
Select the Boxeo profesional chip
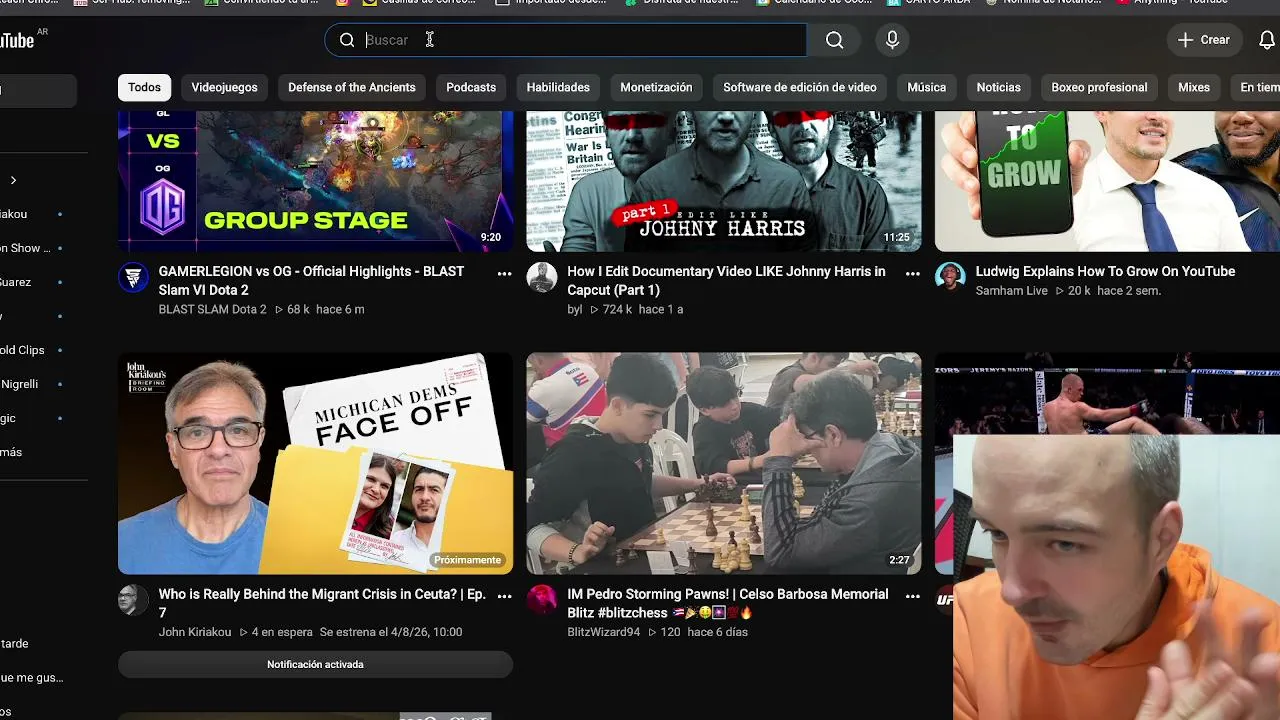(x=1099, y=87)
